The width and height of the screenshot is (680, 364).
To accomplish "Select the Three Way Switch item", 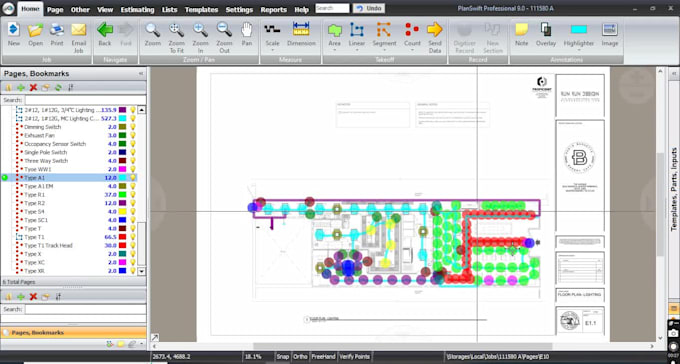I will pyautogui.click(x=46, y=161).
